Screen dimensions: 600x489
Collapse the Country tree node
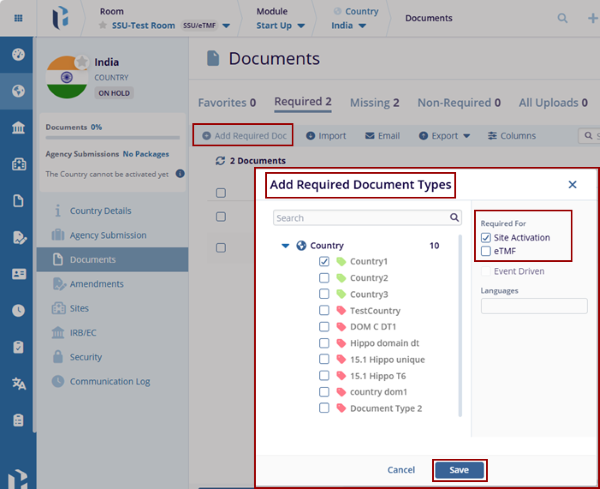coord(286,245)
